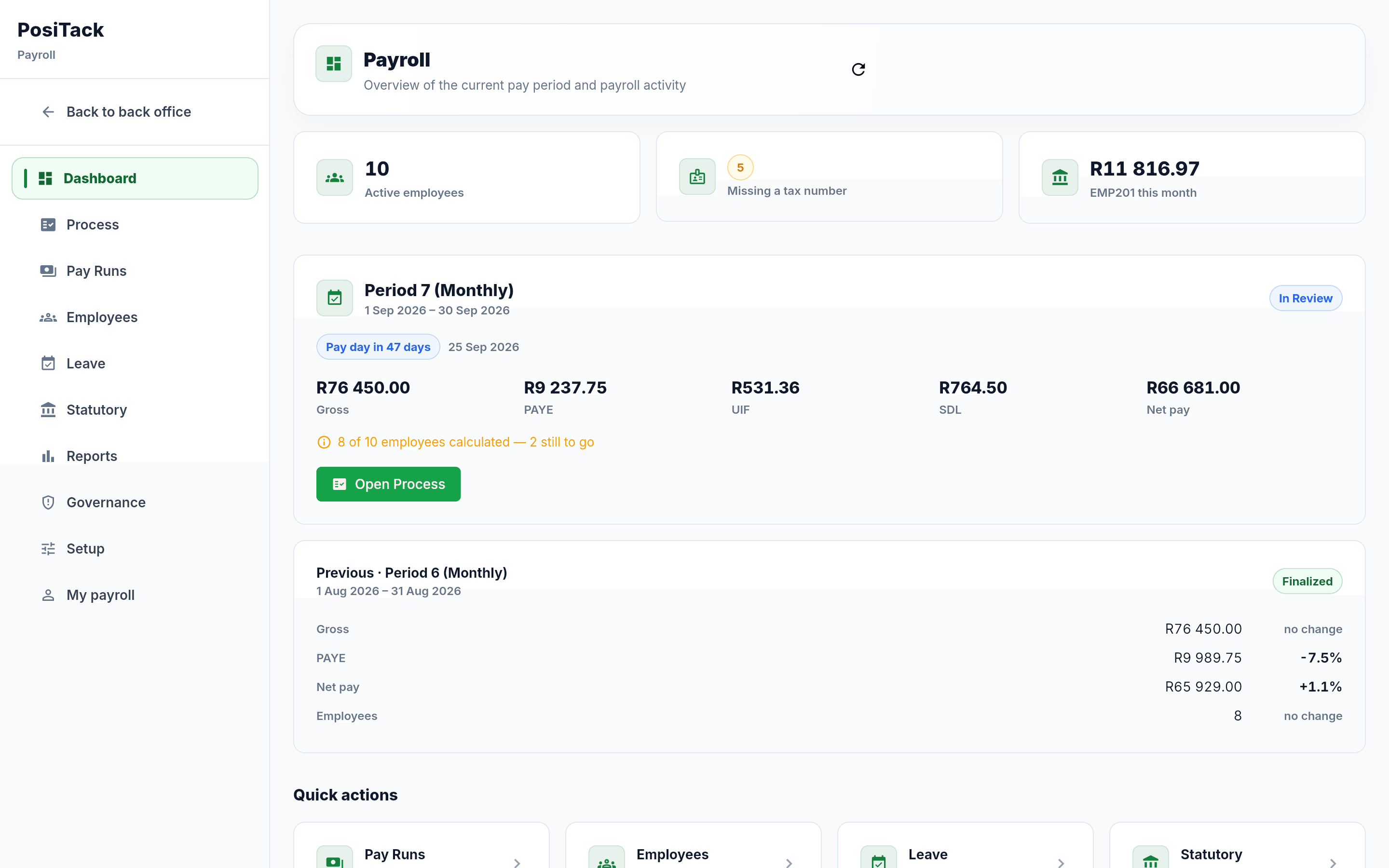Click the Pay day in 47 days pill

click(x=378, y=347)
